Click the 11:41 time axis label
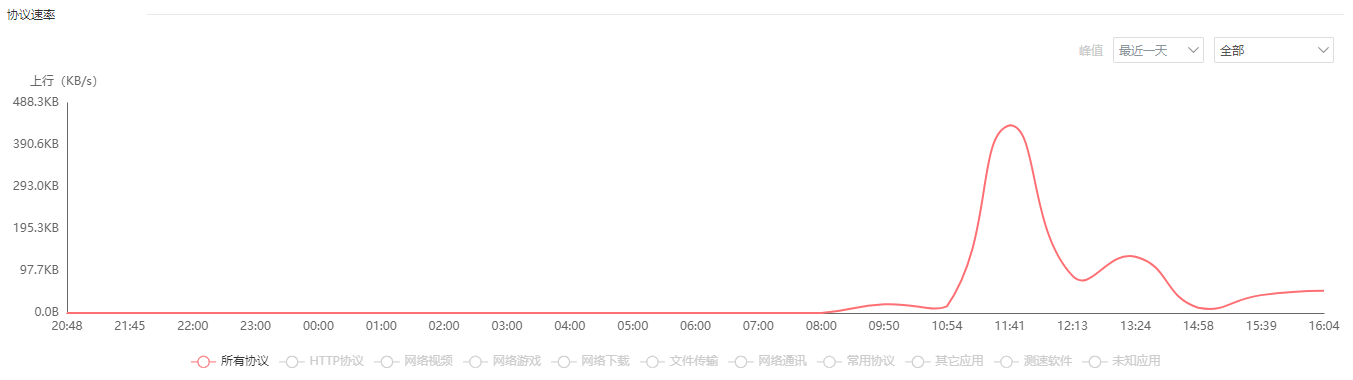Image resolution: width=1353 pixels, height=380 pixels. [1009, 326]
